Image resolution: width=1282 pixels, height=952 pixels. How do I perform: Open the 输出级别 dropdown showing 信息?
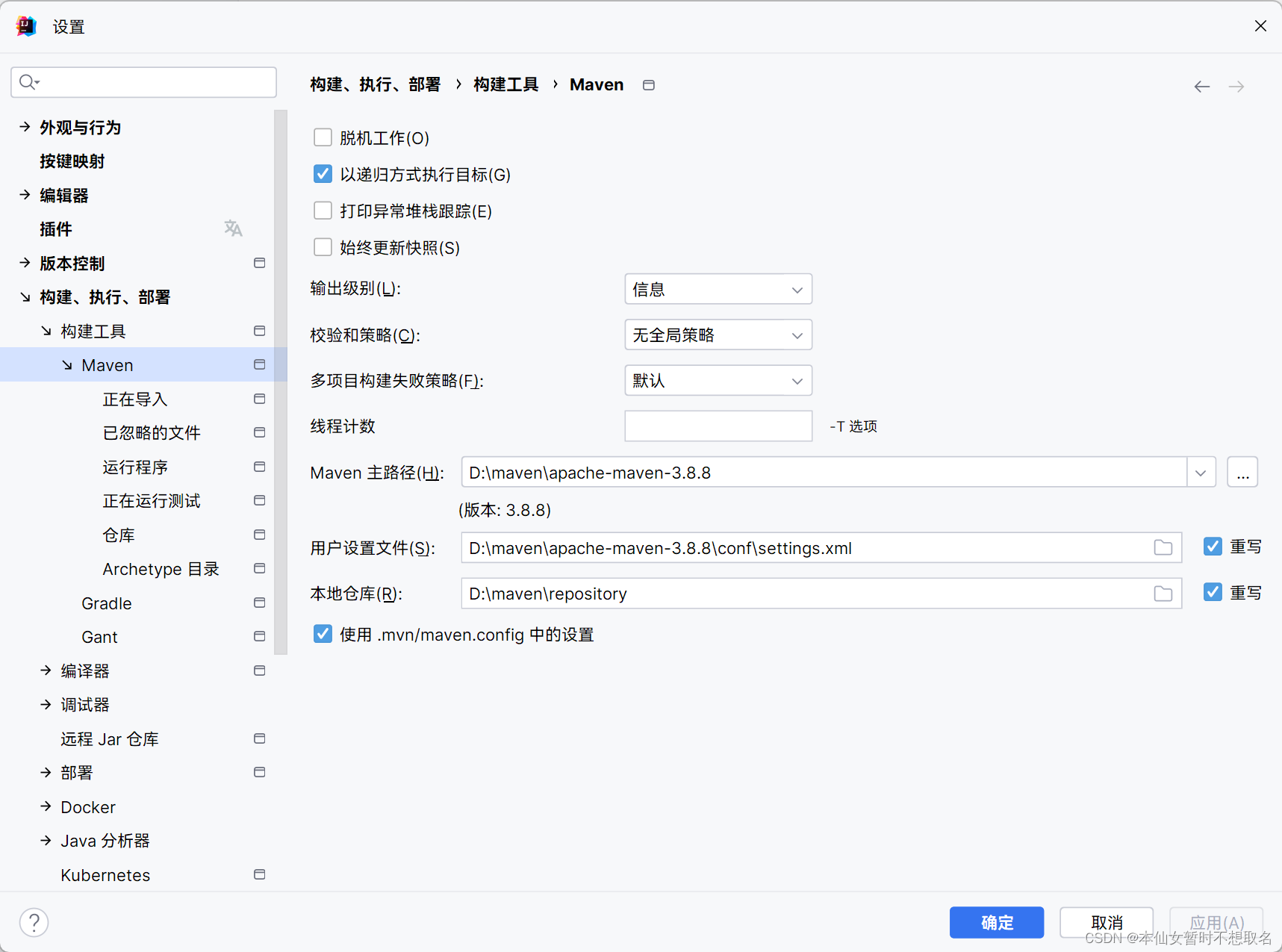click(718, 289)
